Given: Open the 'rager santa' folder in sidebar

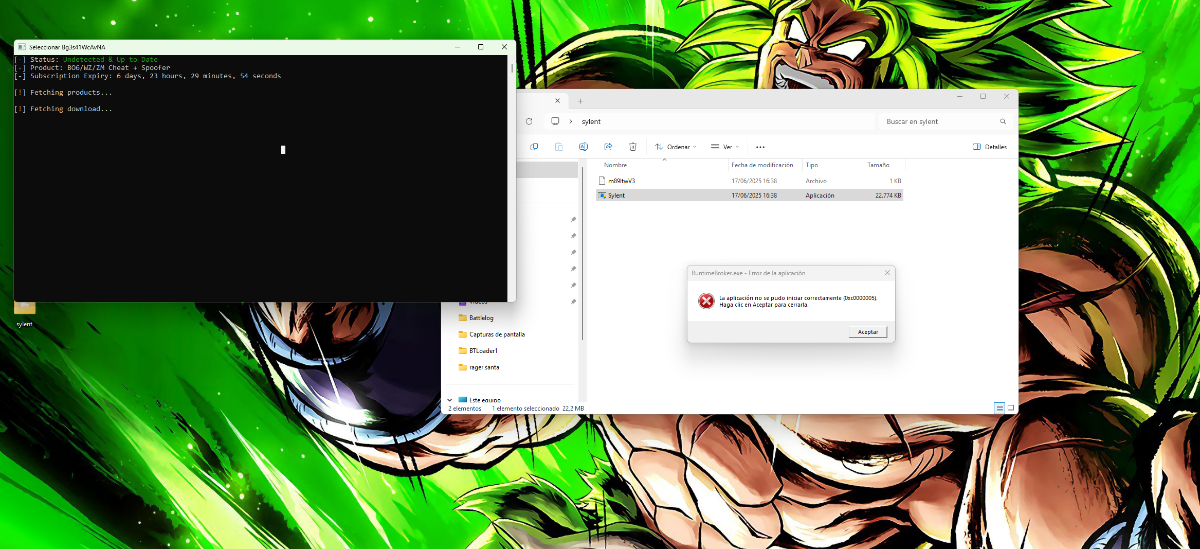Looking at the screenshot, I should tap(479, 367).
